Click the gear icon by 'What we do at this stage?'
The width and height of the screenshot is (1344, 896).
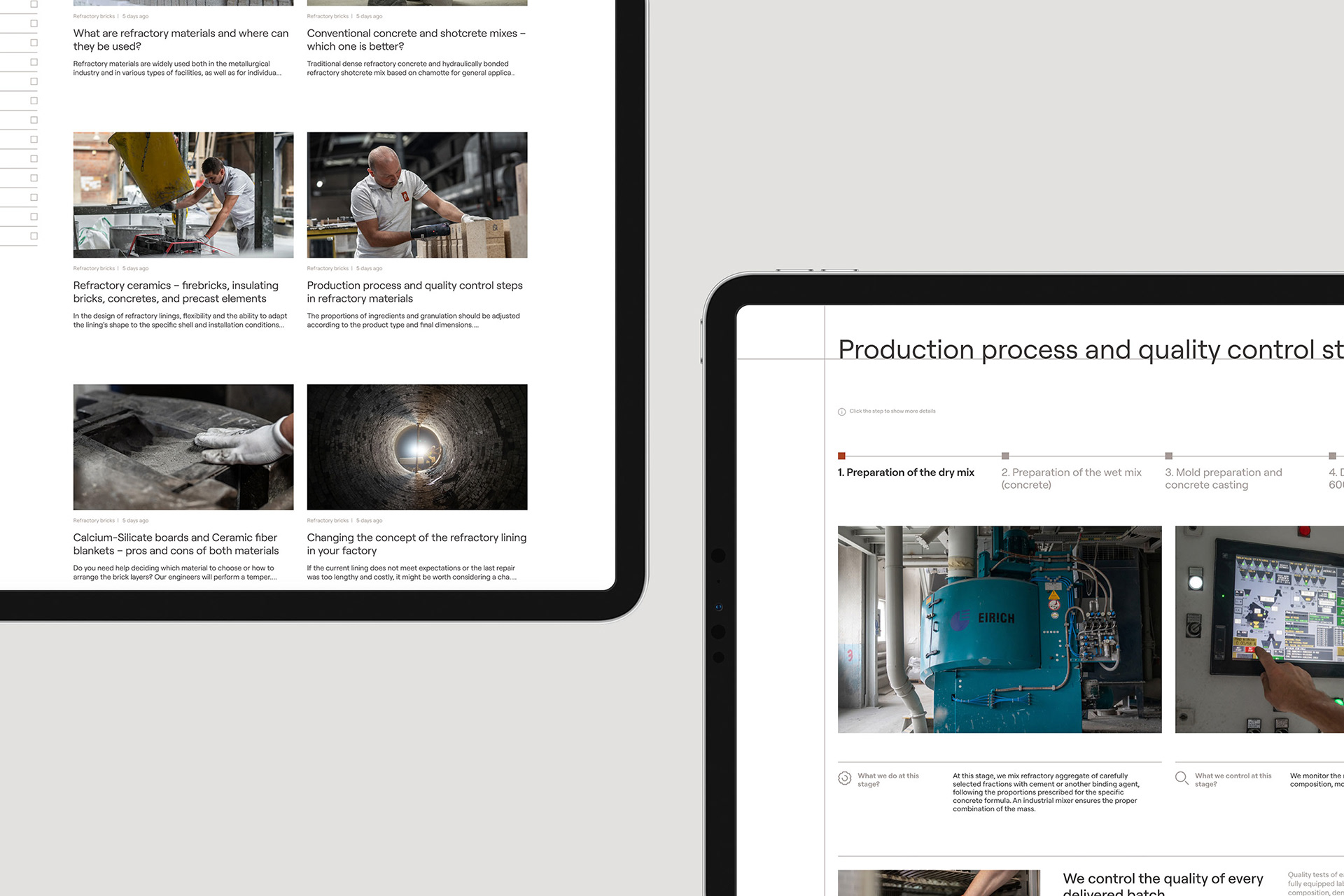click(x=845, y=778)
